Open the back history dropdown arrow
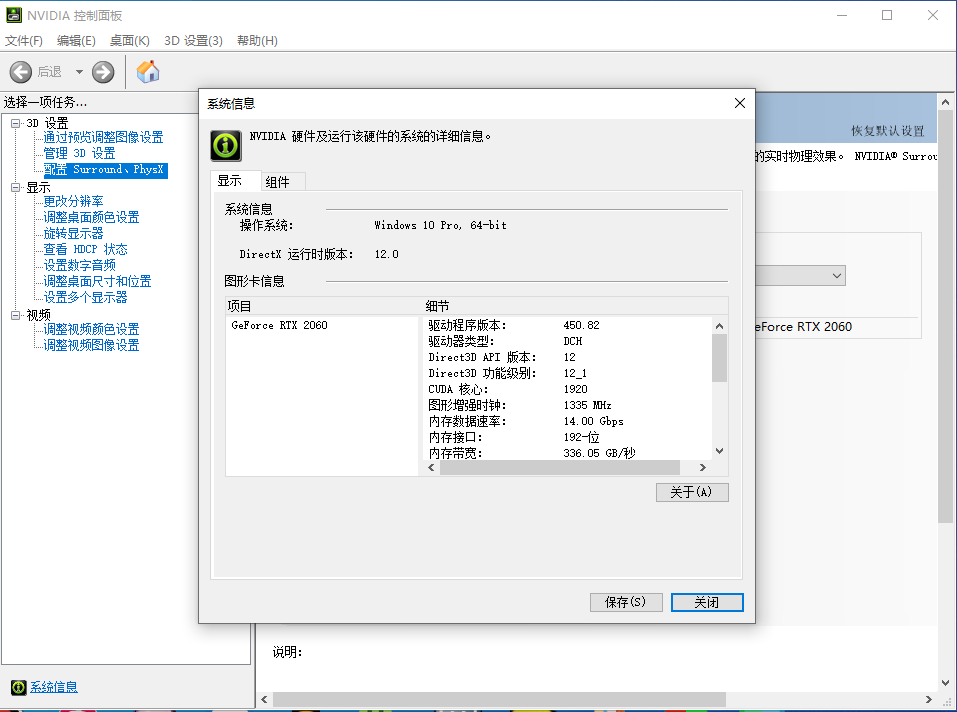Screen dimensions: 957x712 79,72
